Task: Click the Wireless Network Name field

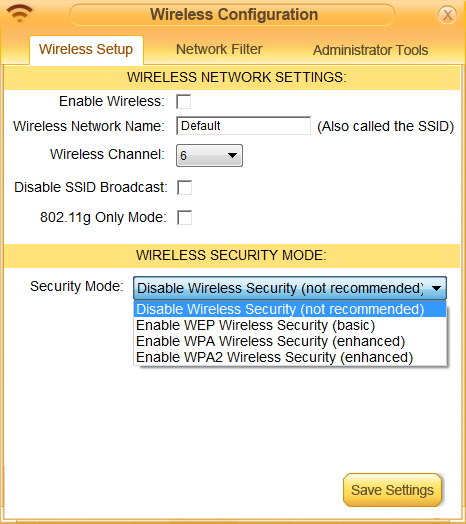Action: click(x=243, y=126)
